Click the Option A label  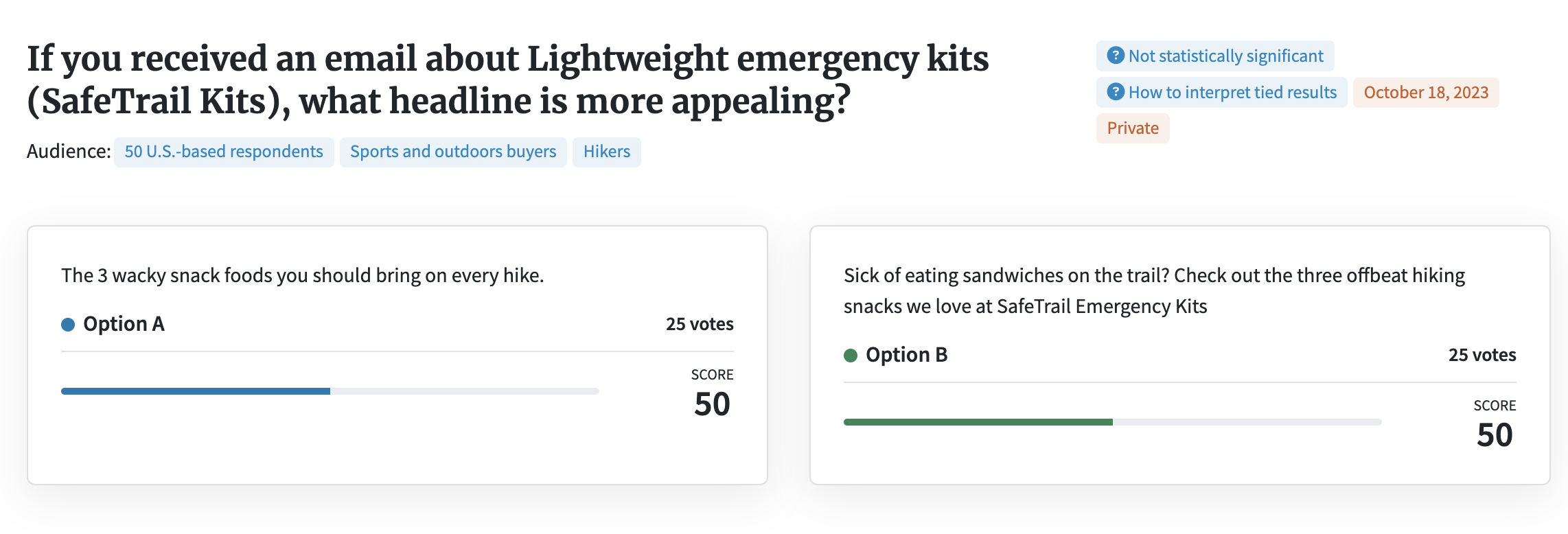click(124, 324)
